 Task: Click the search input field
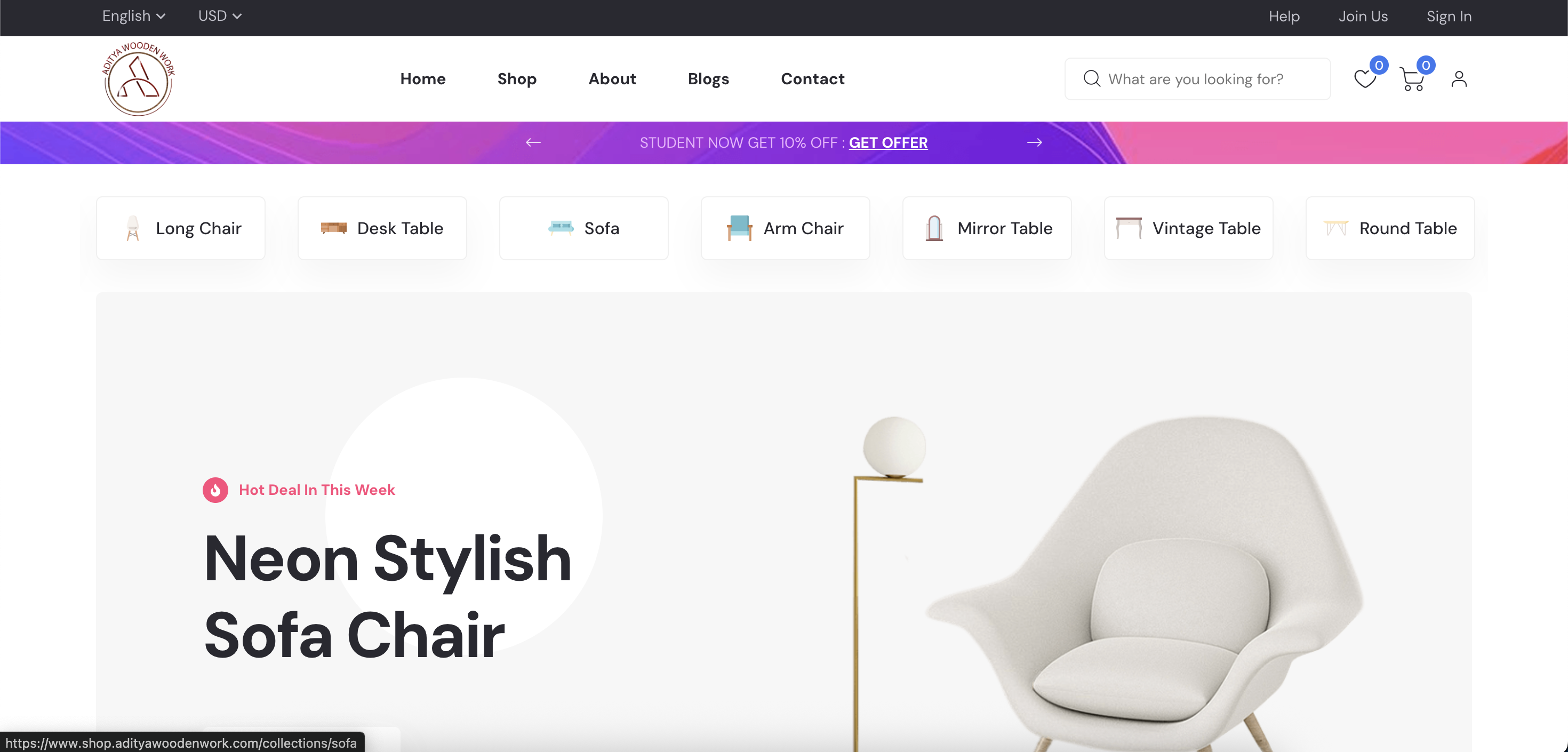click(1197, 79)
